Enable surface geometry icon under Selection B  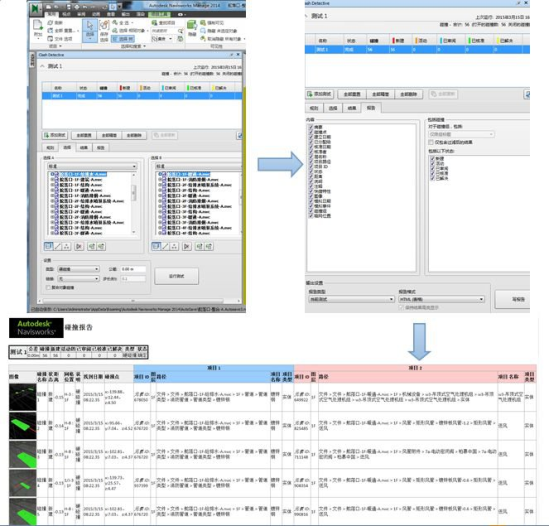tap(156, 247)
